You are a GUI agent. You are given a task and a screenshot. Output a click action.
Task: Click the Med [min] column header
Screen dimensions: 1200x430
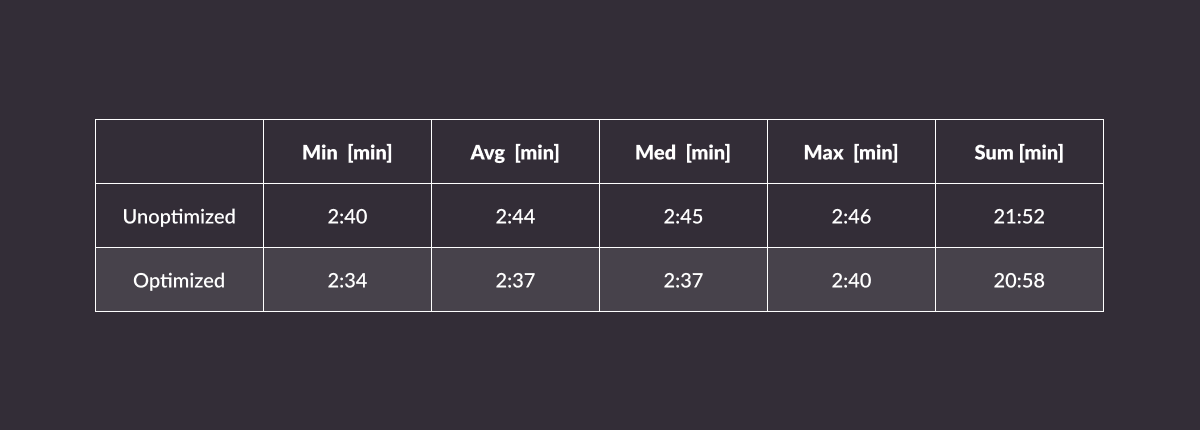point(683,153)
